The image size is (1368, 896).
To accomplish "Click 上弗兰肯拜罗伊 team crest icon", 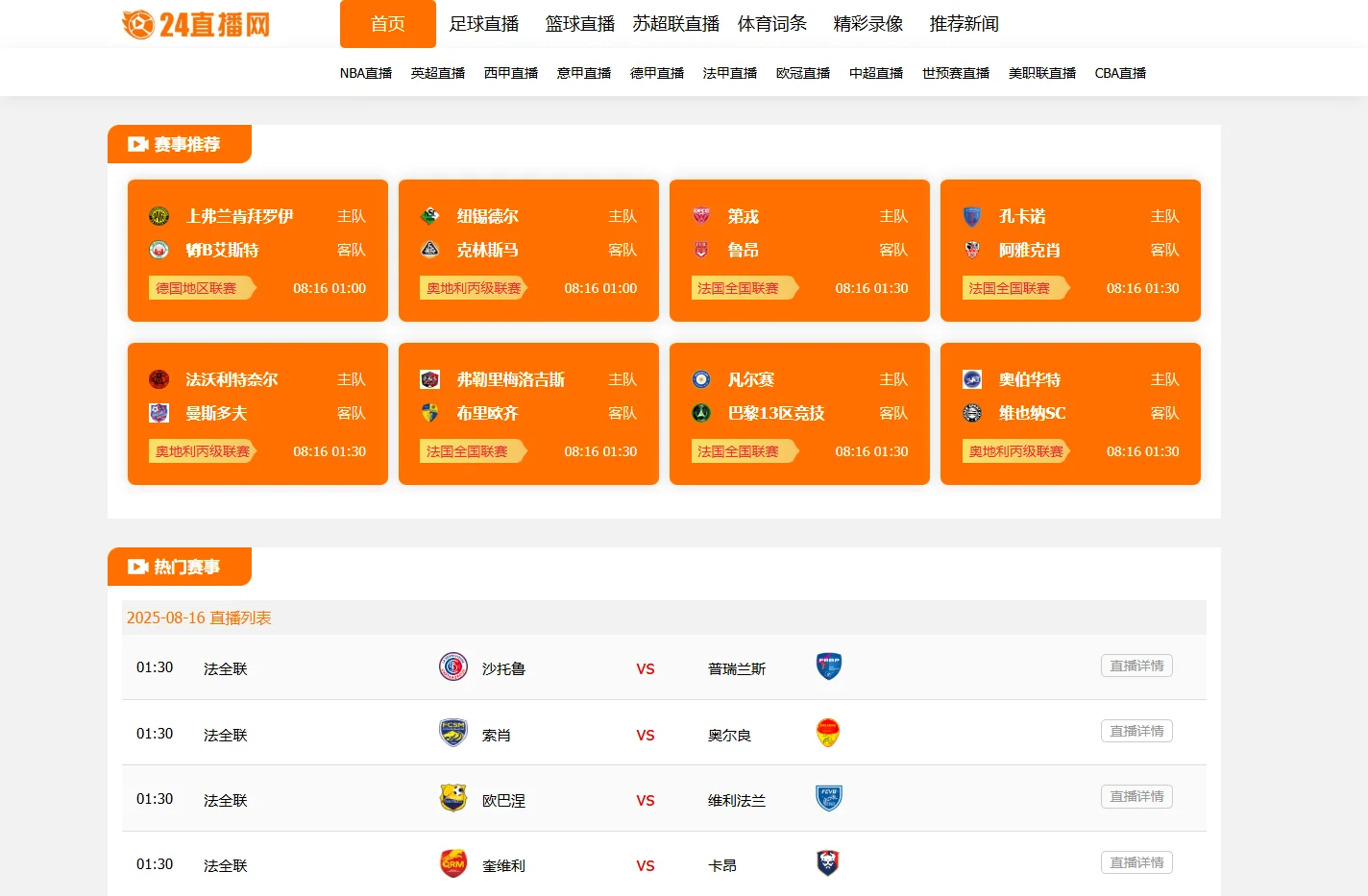I will point(159,216).
